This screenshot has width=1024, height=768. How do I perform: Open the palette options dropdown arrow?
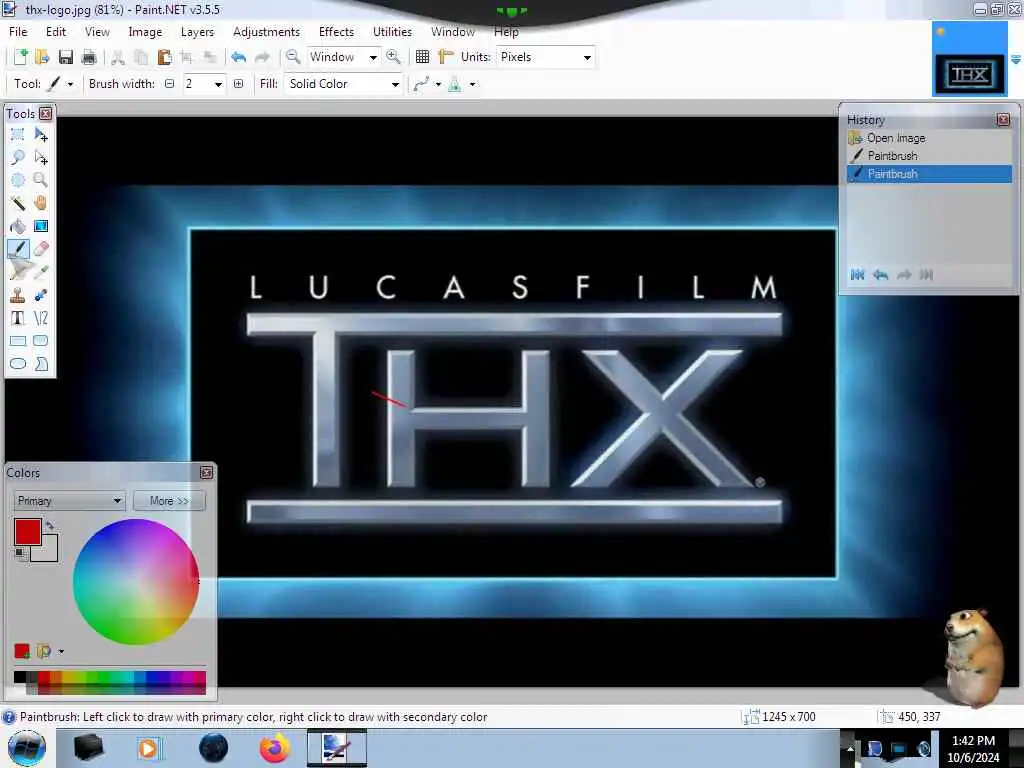pos(61,651)
